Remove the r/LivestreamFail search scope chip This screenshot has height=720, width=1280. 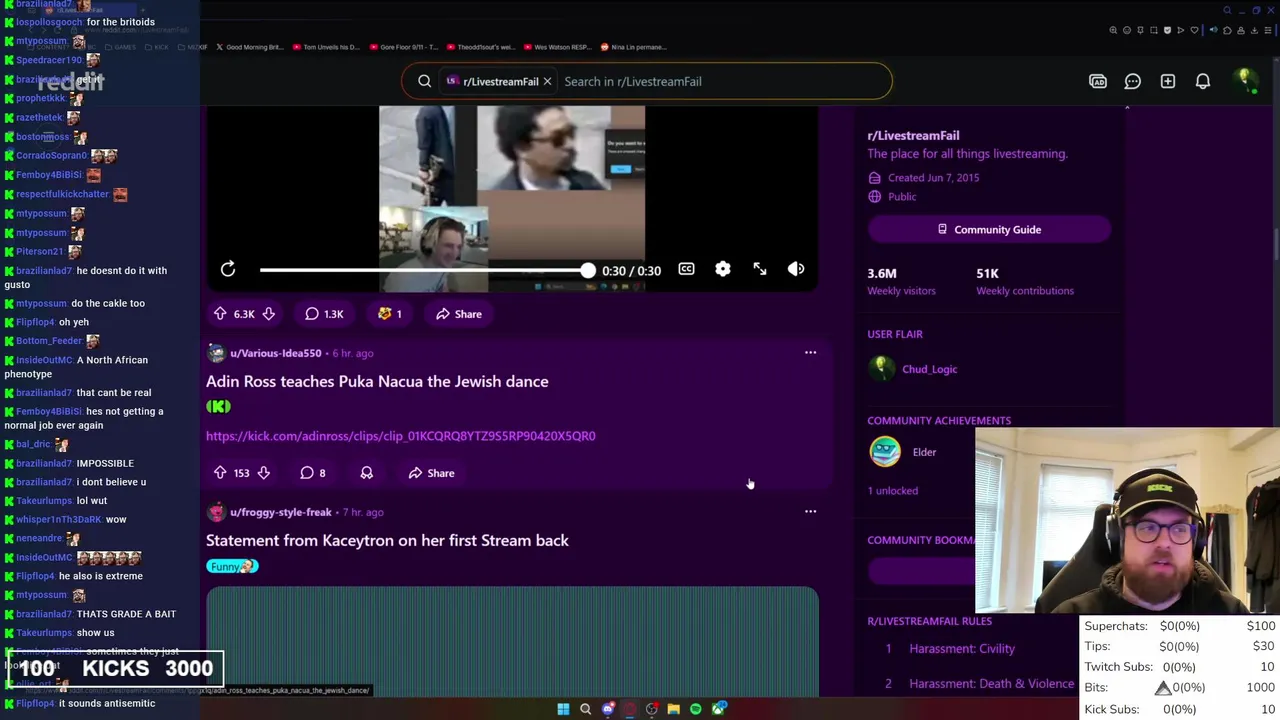[x=547, y=81]
